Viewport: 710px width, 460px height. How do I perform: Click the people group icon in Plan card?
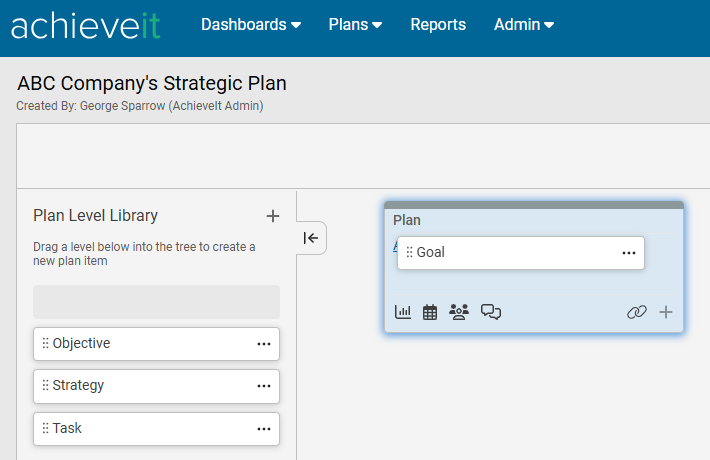[459, 312]
